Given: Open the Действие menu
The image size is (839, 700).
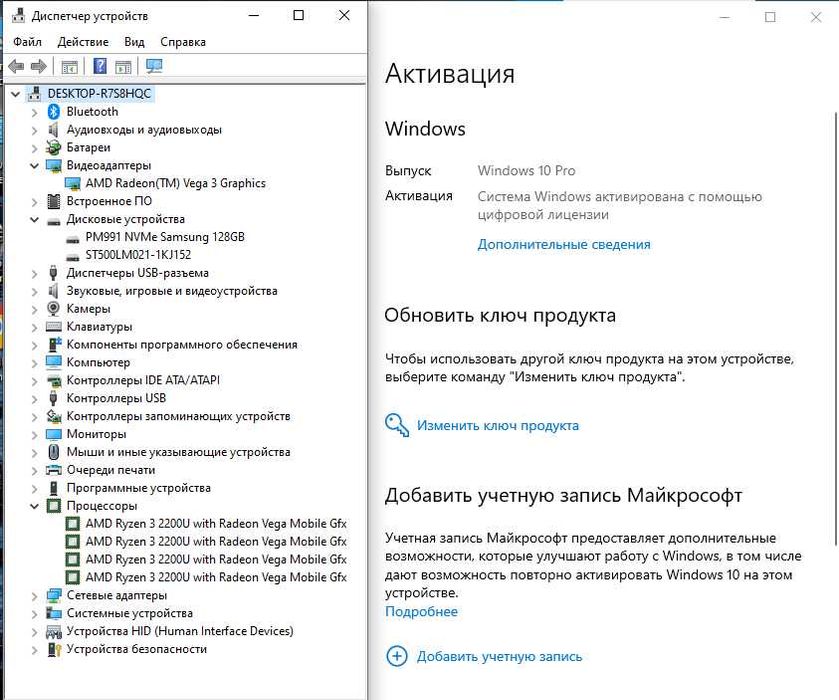Looking at the screenshot, I should coord(83,42).
